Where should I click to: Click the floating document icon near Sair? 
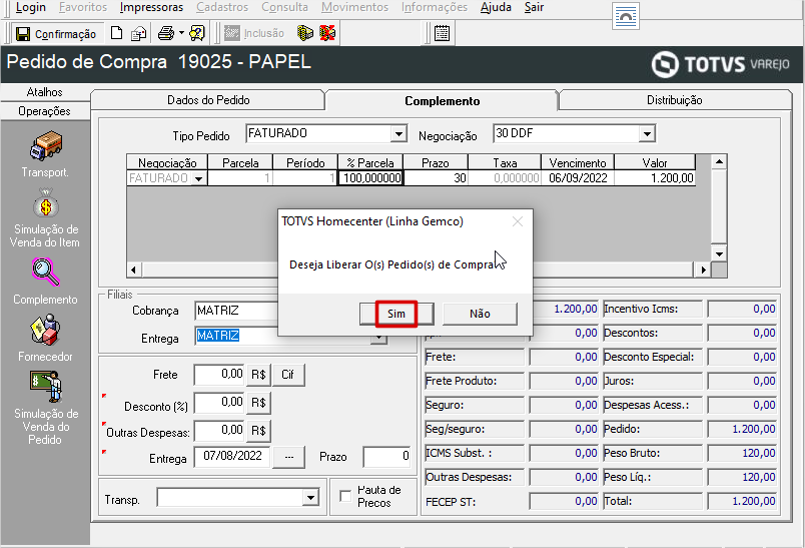pyautogui.click(x=626, y=16)
